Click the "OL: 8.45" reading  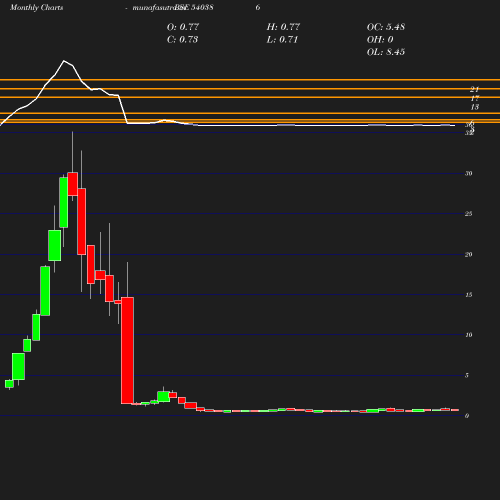click(386, 52)
